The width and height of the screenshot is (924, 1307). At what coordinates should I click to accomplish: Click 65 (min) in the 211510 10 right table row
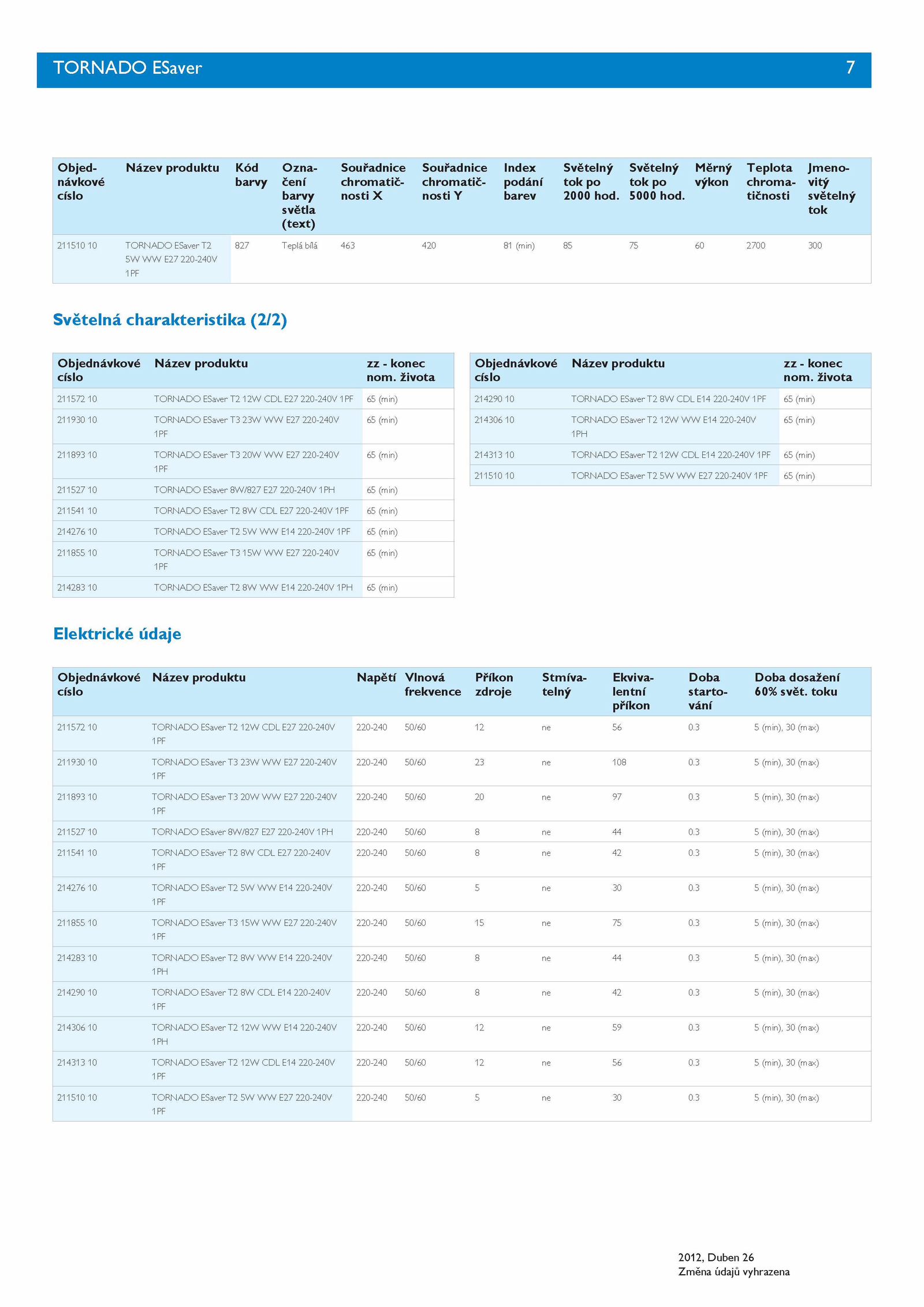[799, 476]
